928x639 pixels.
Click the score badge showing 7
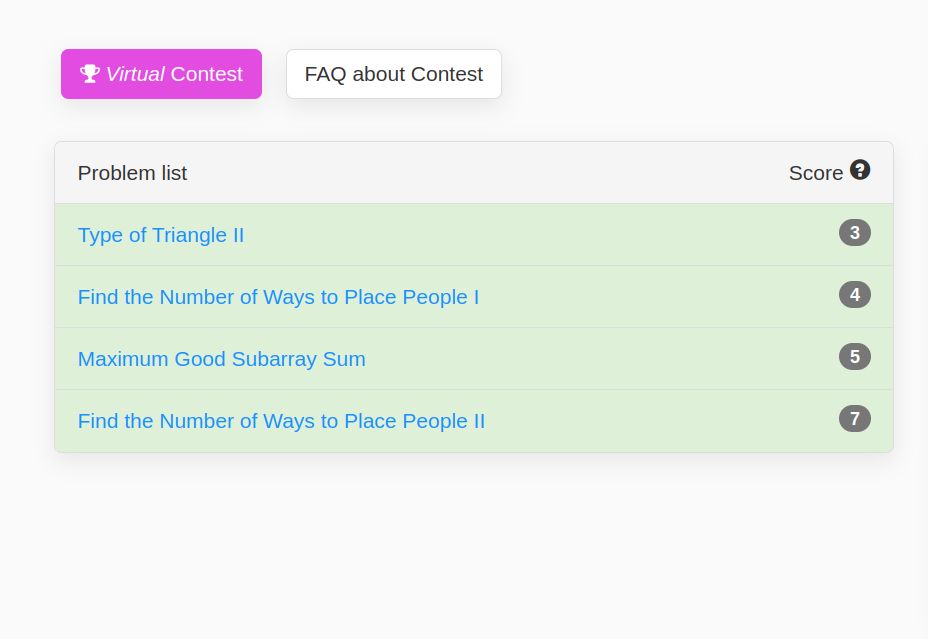click(854, 419)
